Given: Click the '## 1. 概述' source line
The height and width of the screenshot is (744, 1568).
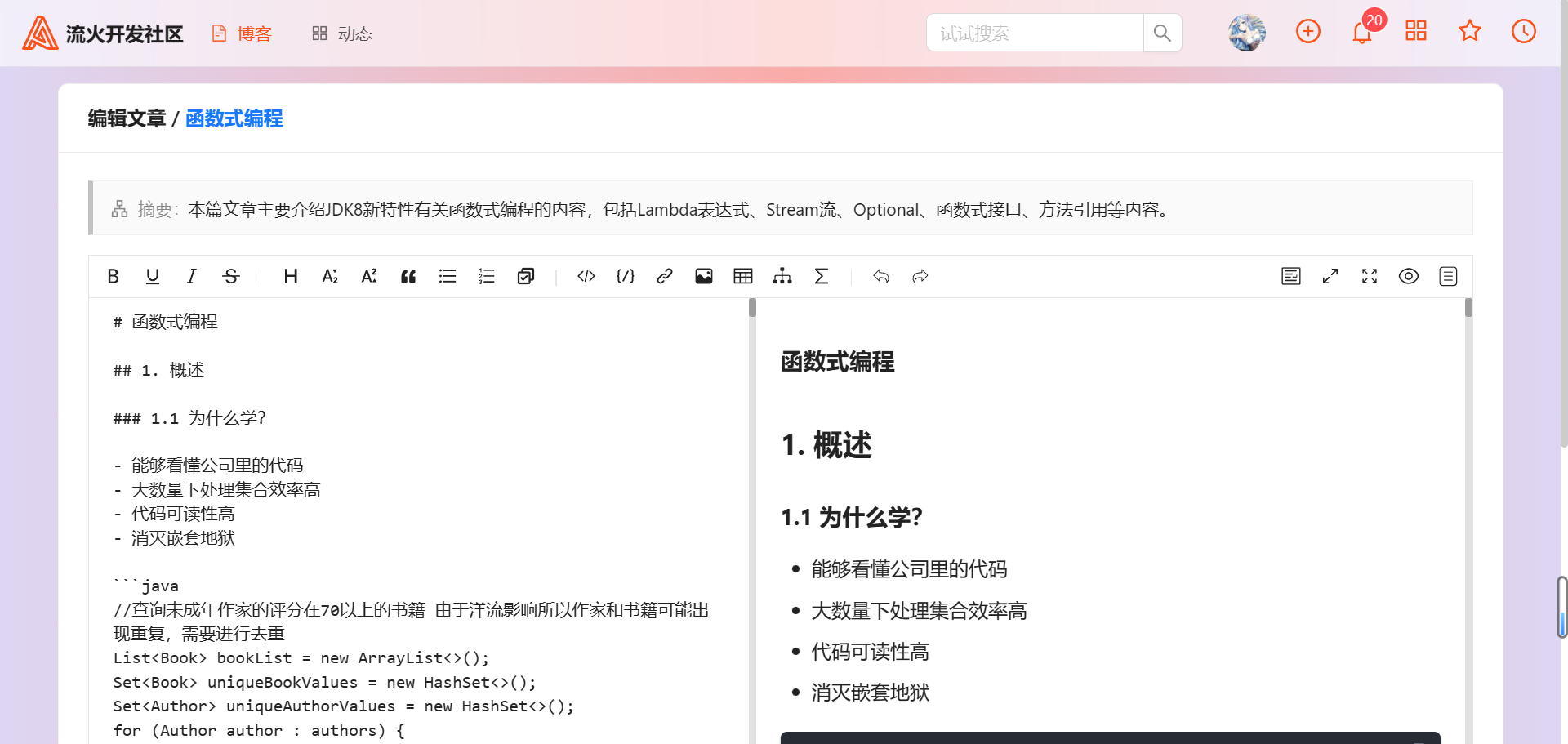Looking at the screenshot, I should coord(158,370).
